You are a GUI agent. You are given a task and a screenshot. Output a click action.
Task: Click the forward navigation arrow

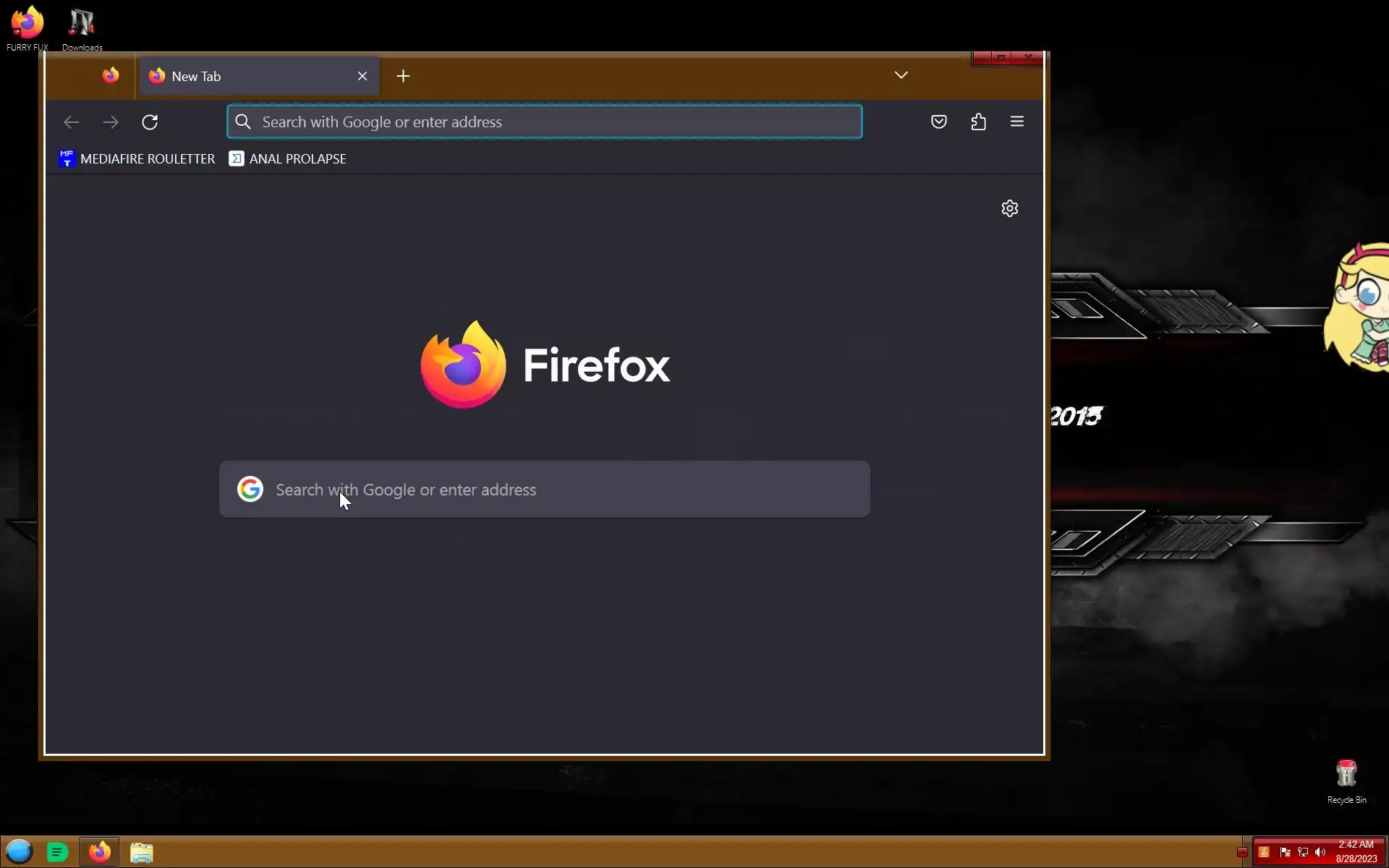coord(111,122)
